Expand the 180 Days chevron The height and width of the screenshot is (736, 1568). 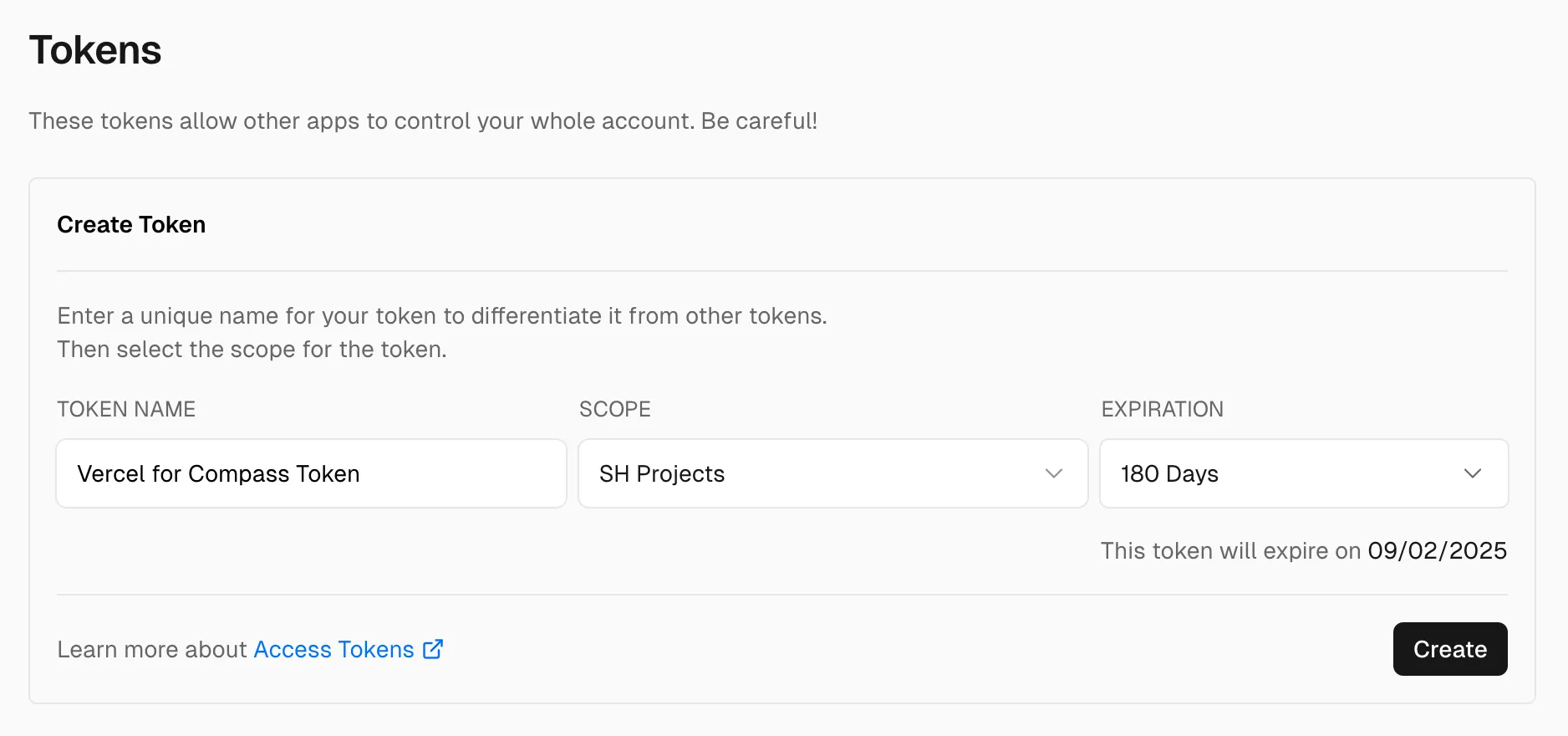pos(1474,473)
